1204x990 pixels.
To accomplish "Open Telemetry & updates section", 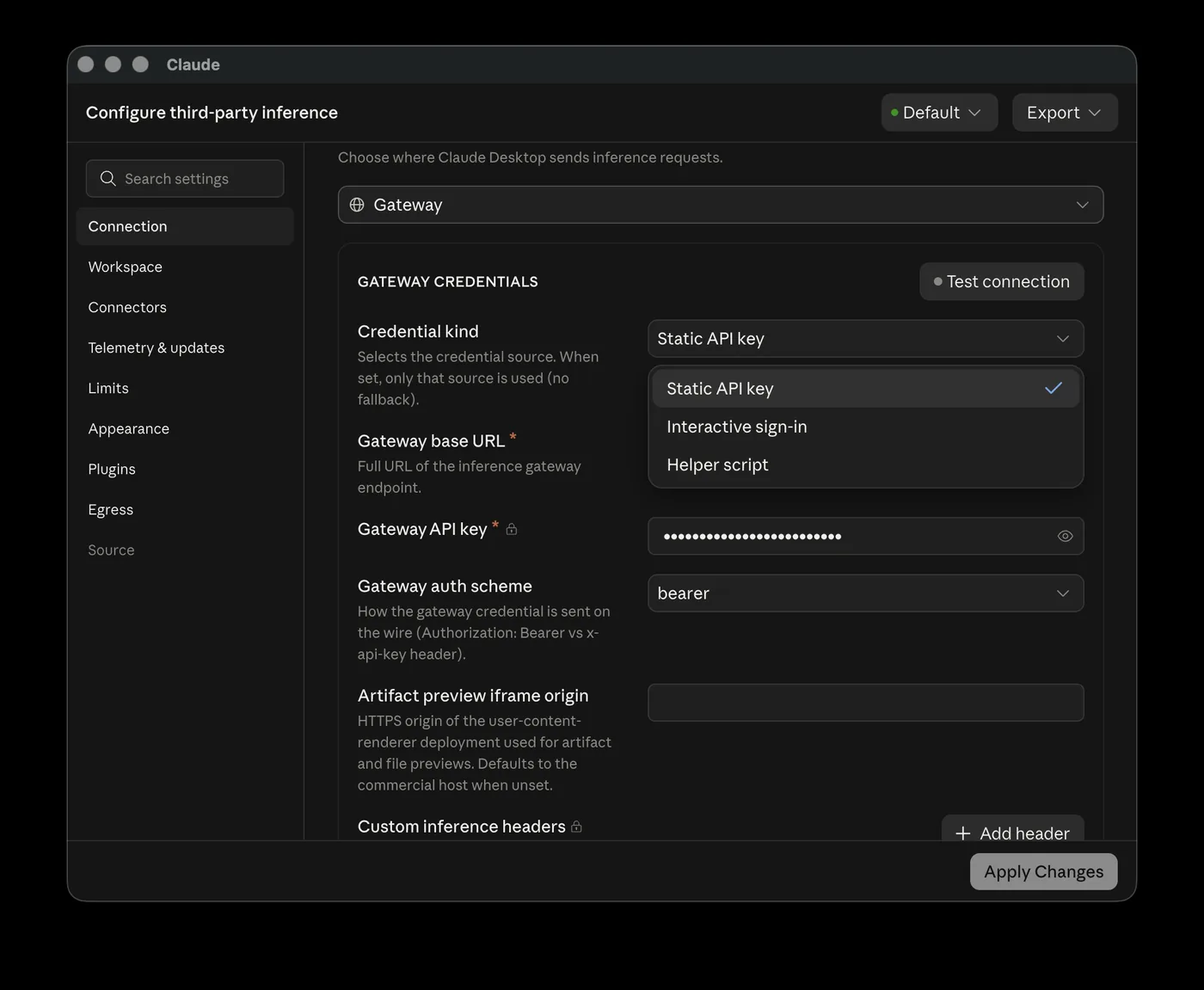I will pos(185,347).
